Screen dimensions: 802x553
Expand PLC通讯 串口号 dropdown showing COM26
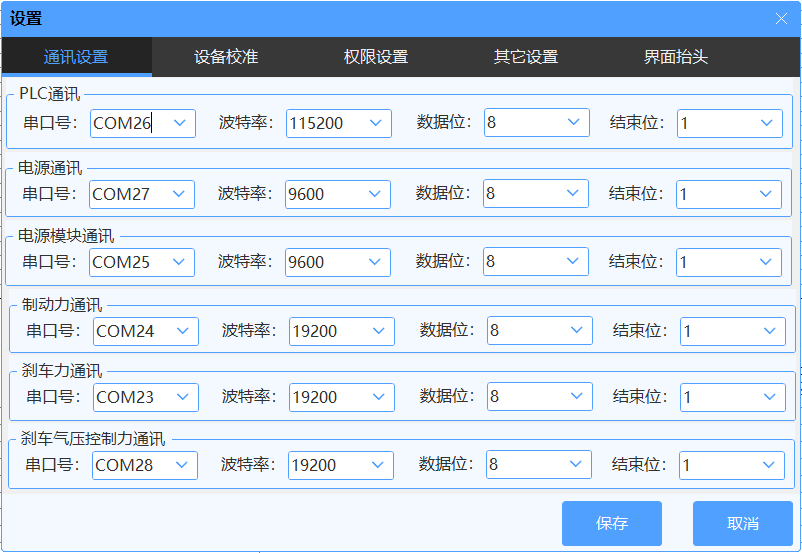[x=180, y=123]
